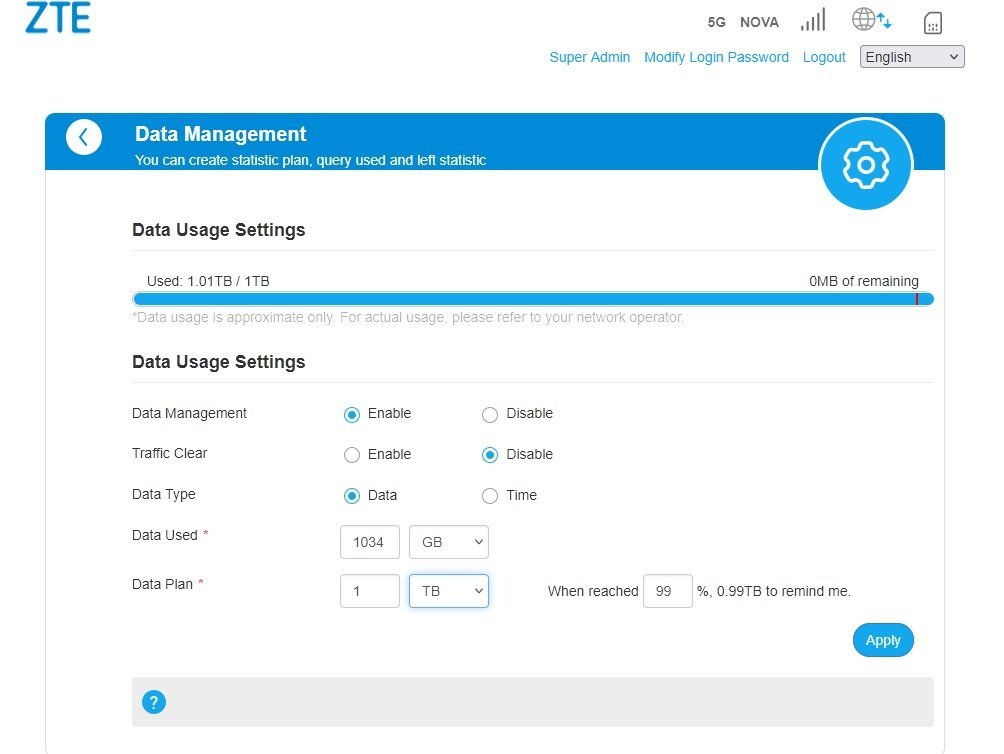Image resolution: width=1004 pixels, height=754 pixels.
Task: Click the 5G network indicator
Action: (716, 22)
